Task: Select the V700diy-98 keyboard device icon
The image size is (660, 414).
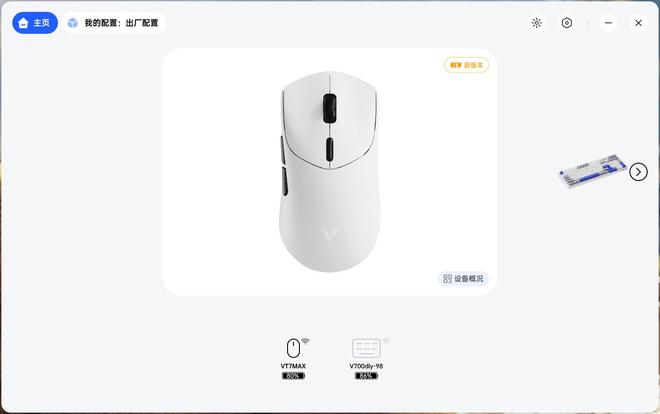Action: (366, 348)
